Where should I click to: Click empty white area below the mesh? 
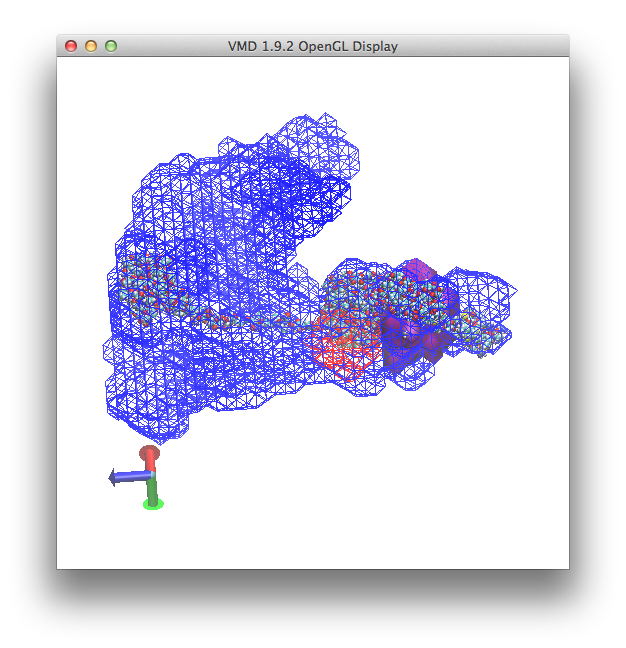coord(350,500)
